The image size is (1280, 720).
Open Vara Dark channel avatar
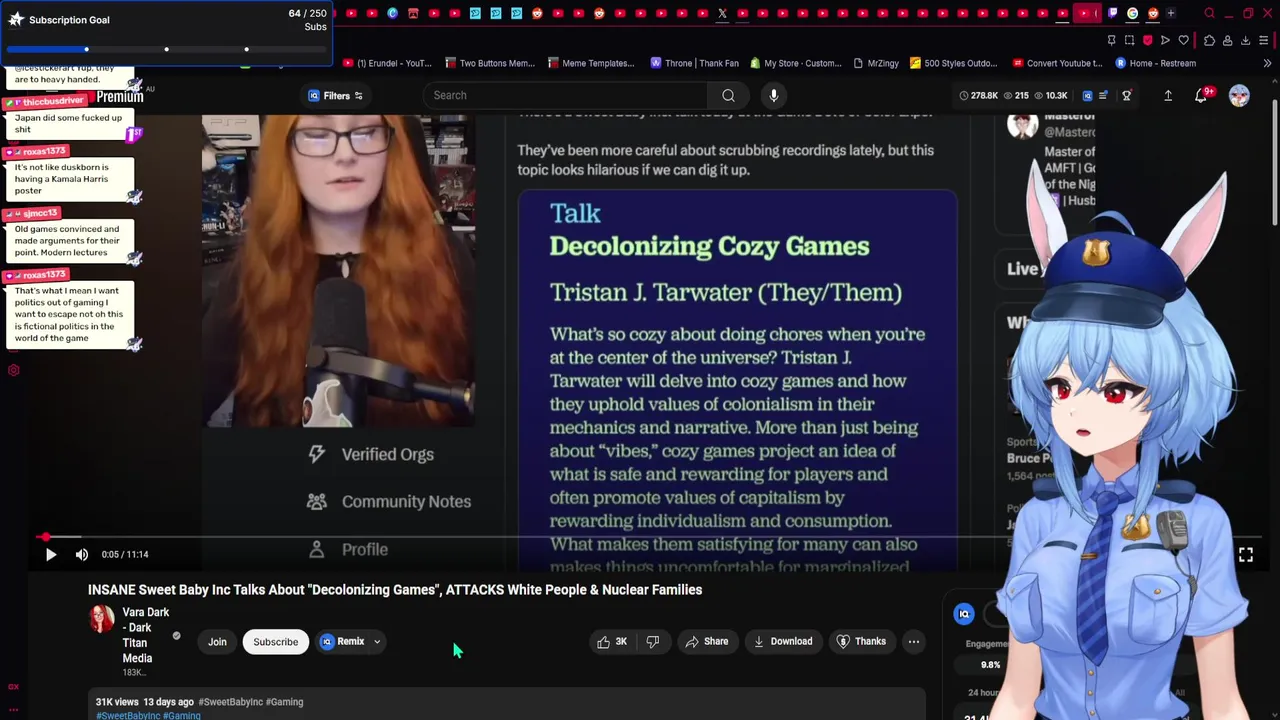click(102, 620)
